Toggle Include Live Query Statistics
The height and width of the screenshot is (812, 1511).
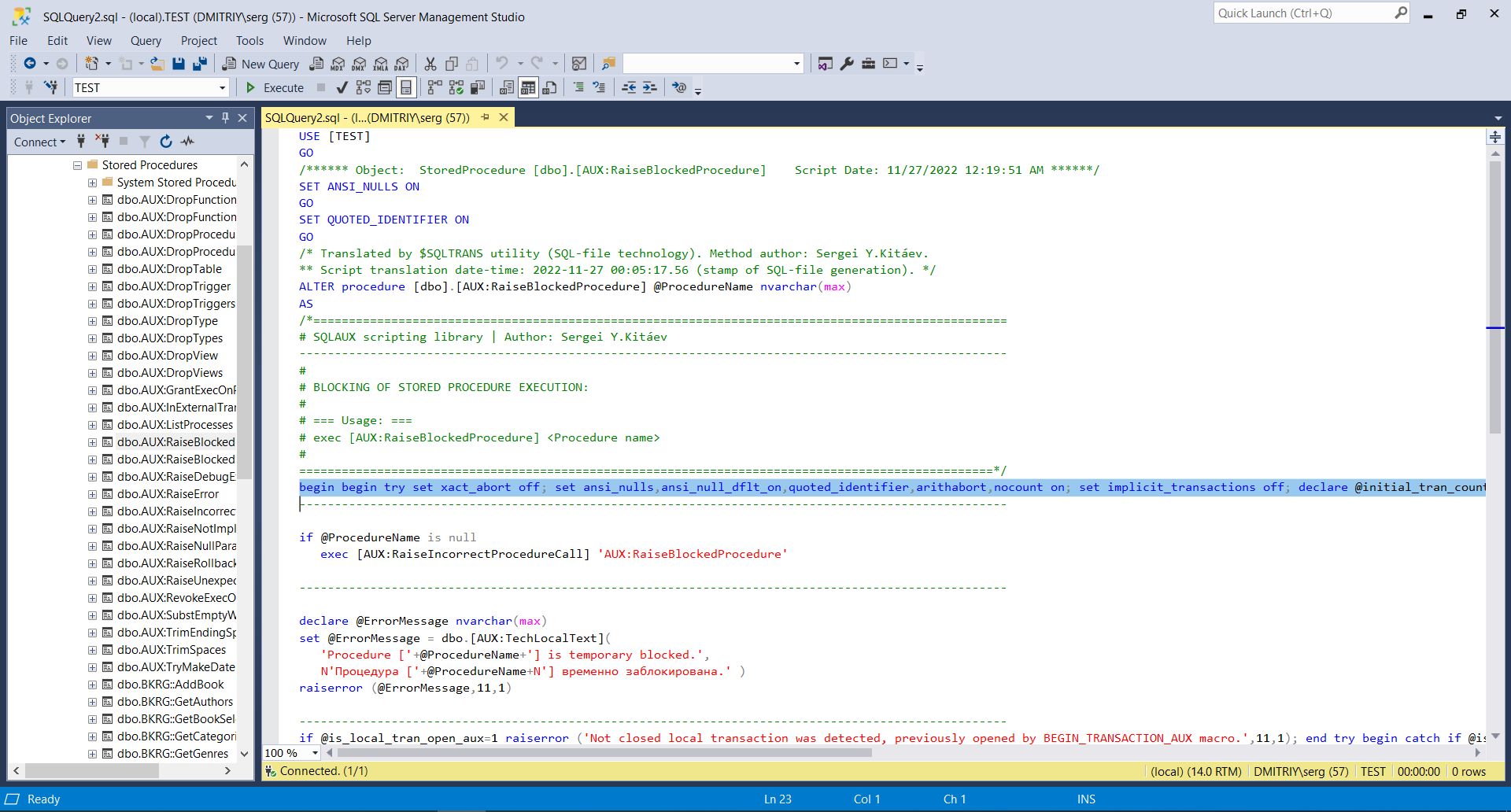[456, 87]
